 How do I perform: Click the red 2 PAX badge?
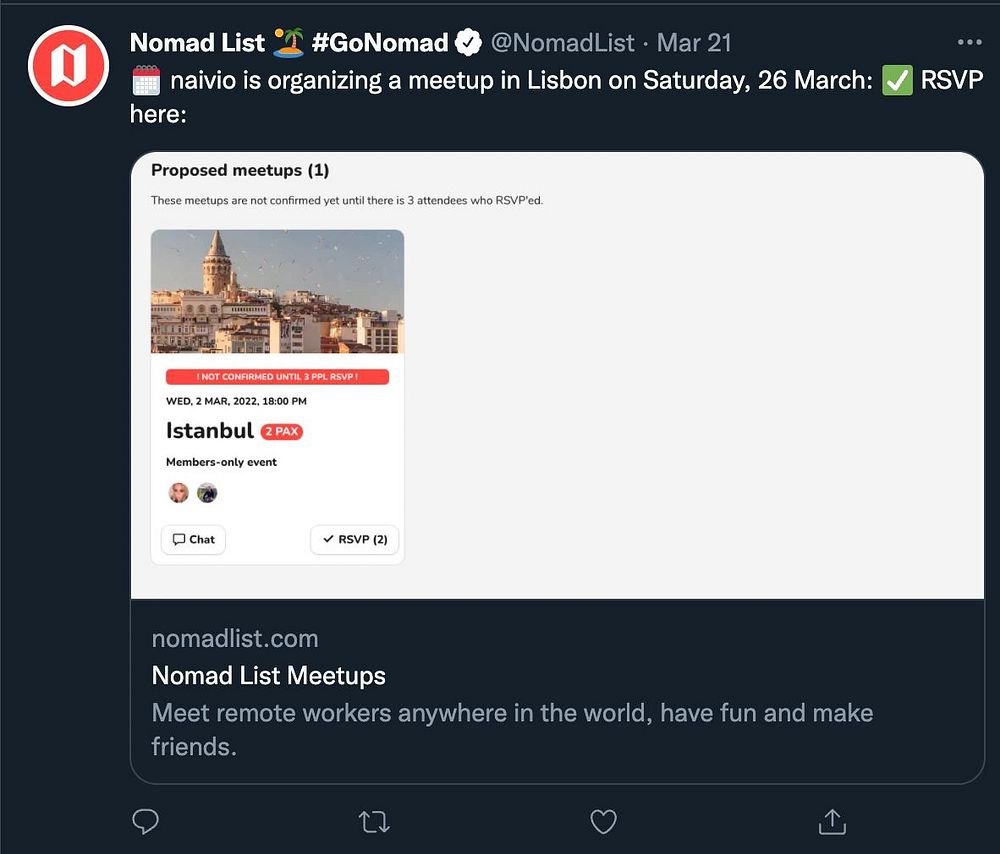pos(281,432)
